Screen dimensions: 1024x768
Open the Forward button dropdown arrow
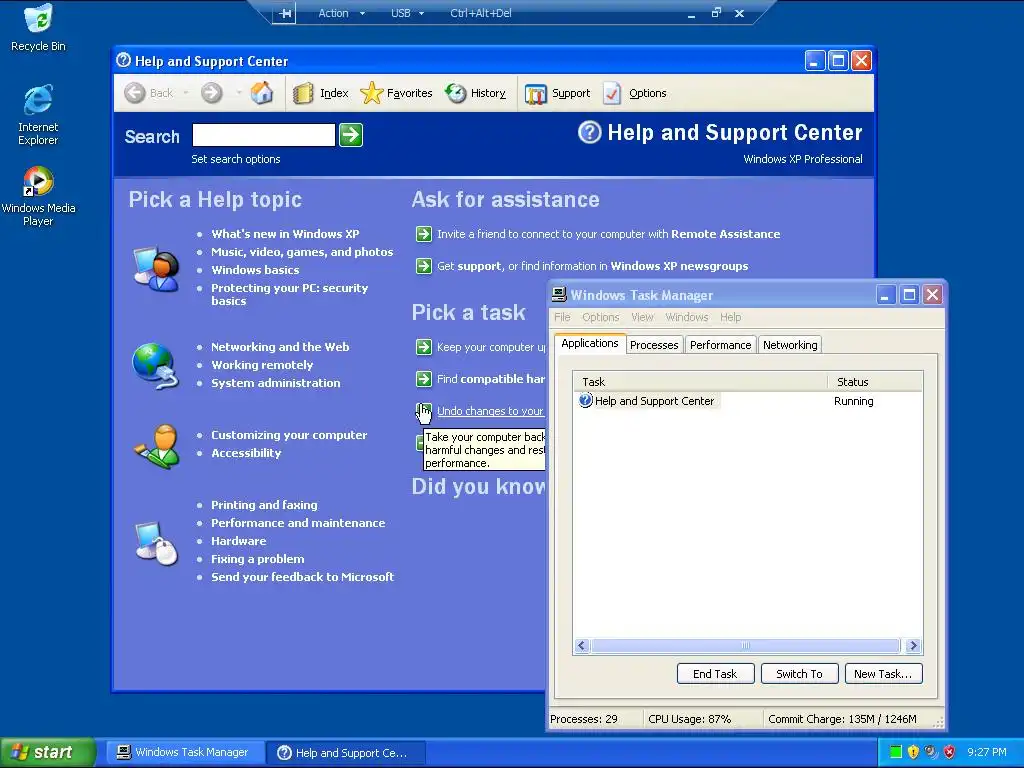(x=238, y=93)
